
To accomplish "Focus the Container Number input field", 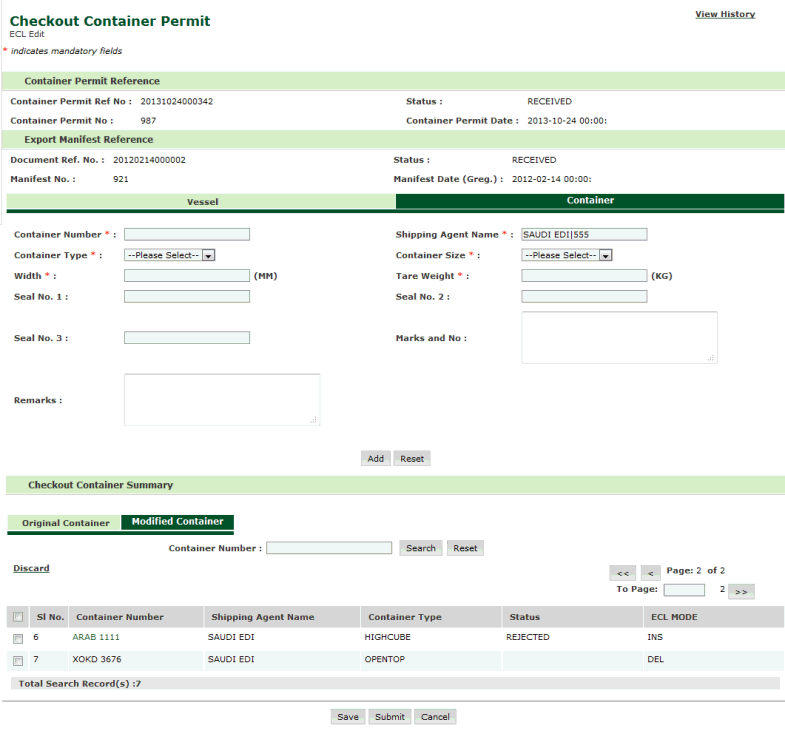I will [186, 235].
